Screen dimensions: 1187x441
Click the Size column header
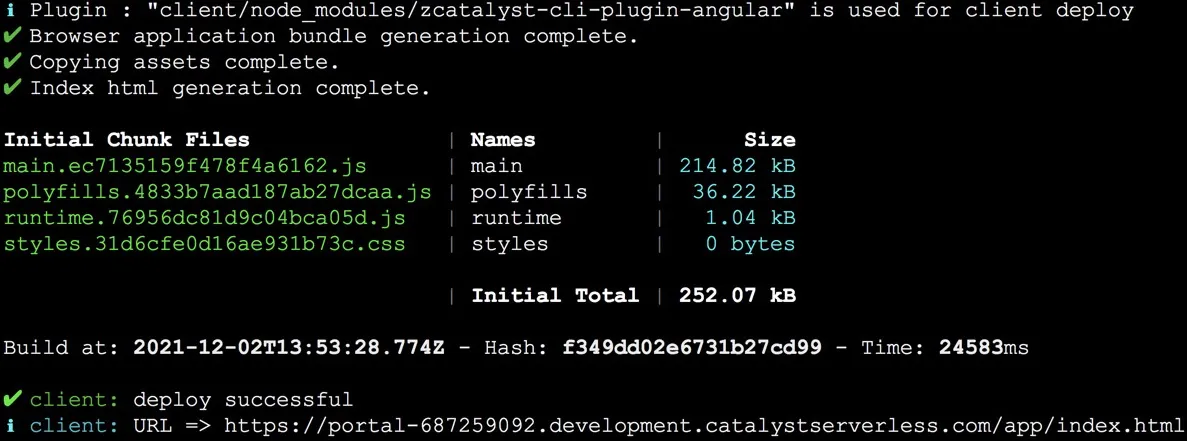click(770, 140)
